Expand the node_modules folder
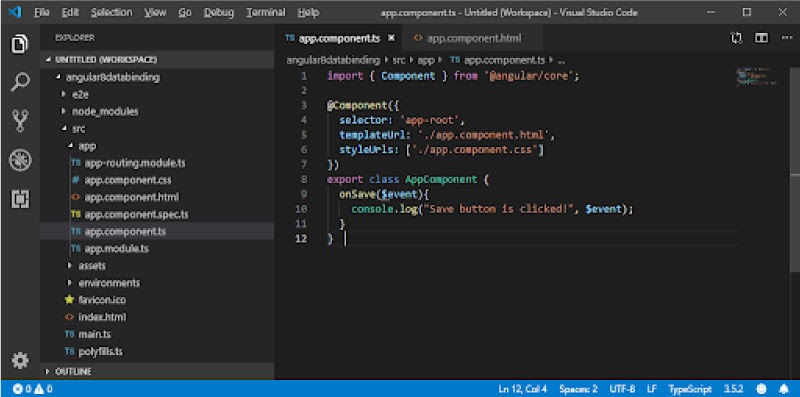 click(64, 111)
